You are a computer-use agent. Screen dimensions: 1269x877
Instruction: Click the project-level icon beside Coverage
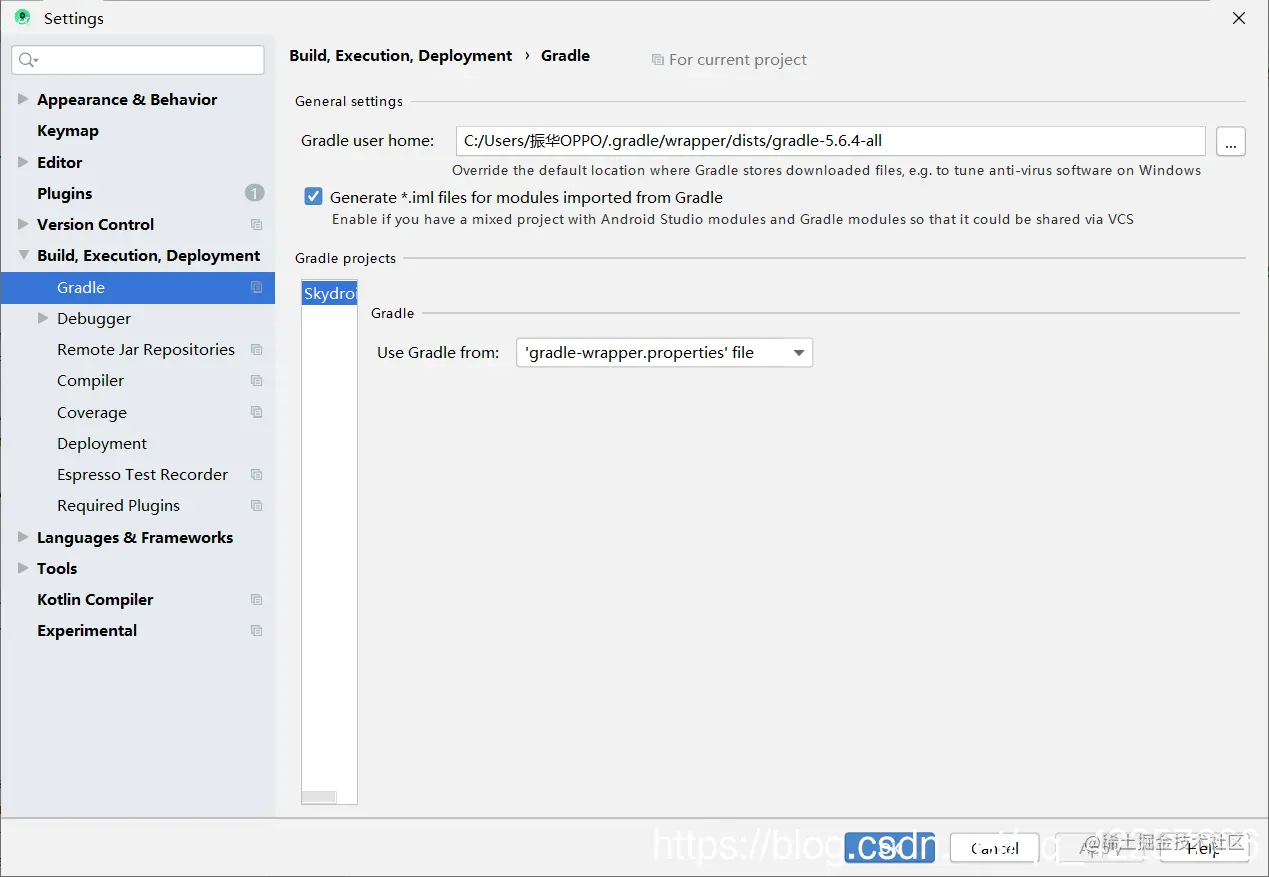pyautogui.click(x=256, y=413)
